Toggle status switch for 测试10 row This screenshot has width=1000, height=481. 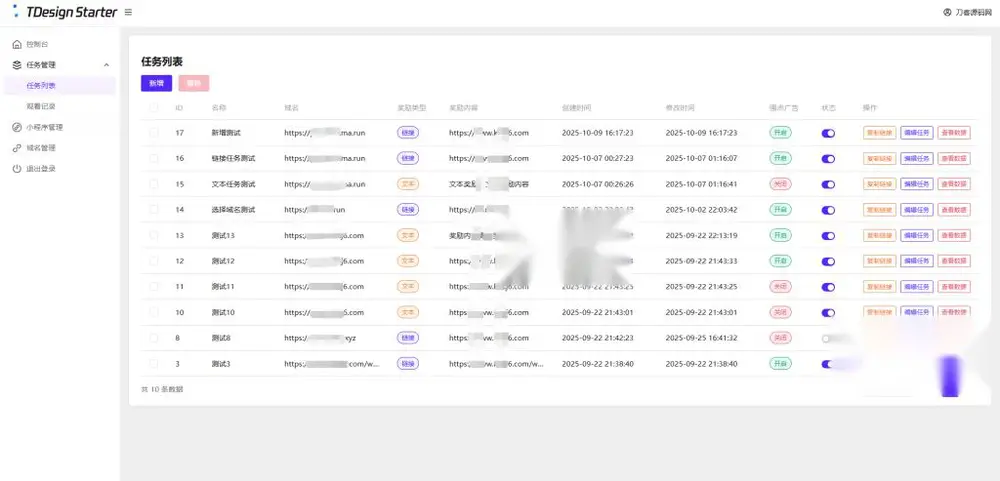pyautogui.click(x=828, y=313)
